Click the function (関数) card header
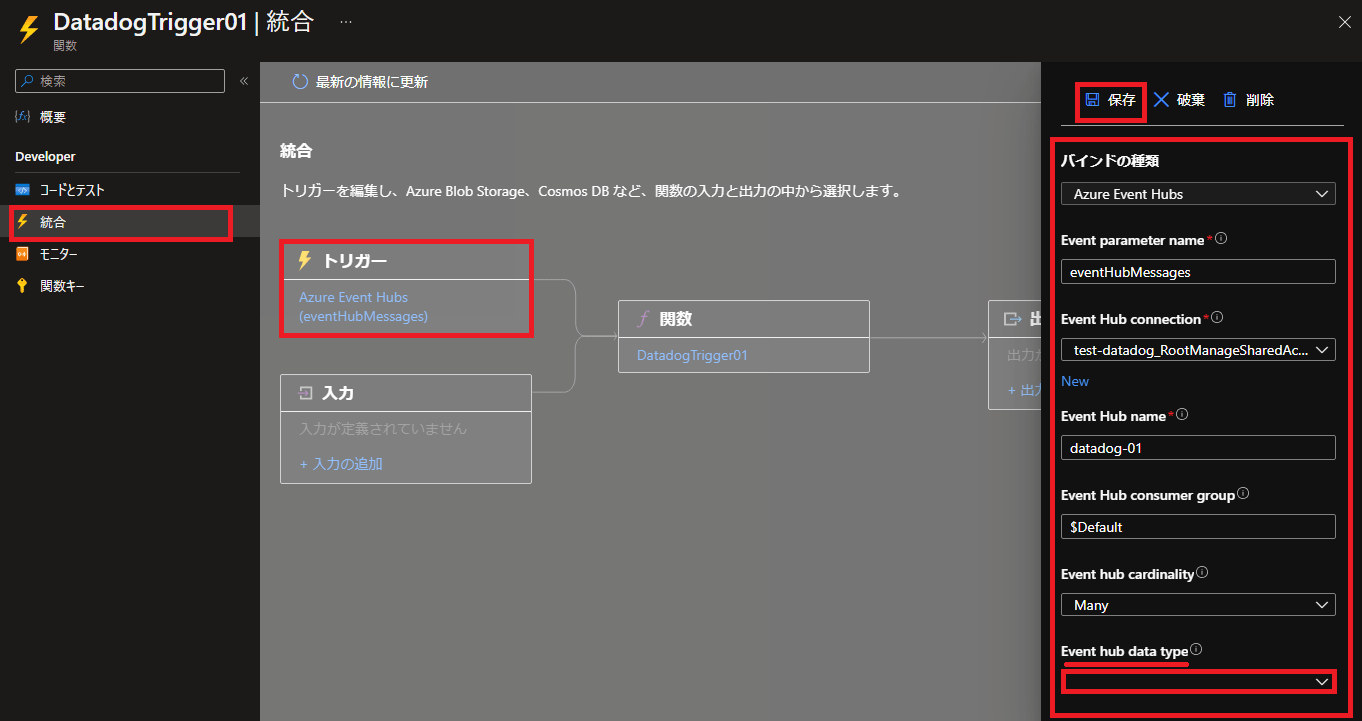The width and height of the screenshot is (1362, 721). pos(743,319)
